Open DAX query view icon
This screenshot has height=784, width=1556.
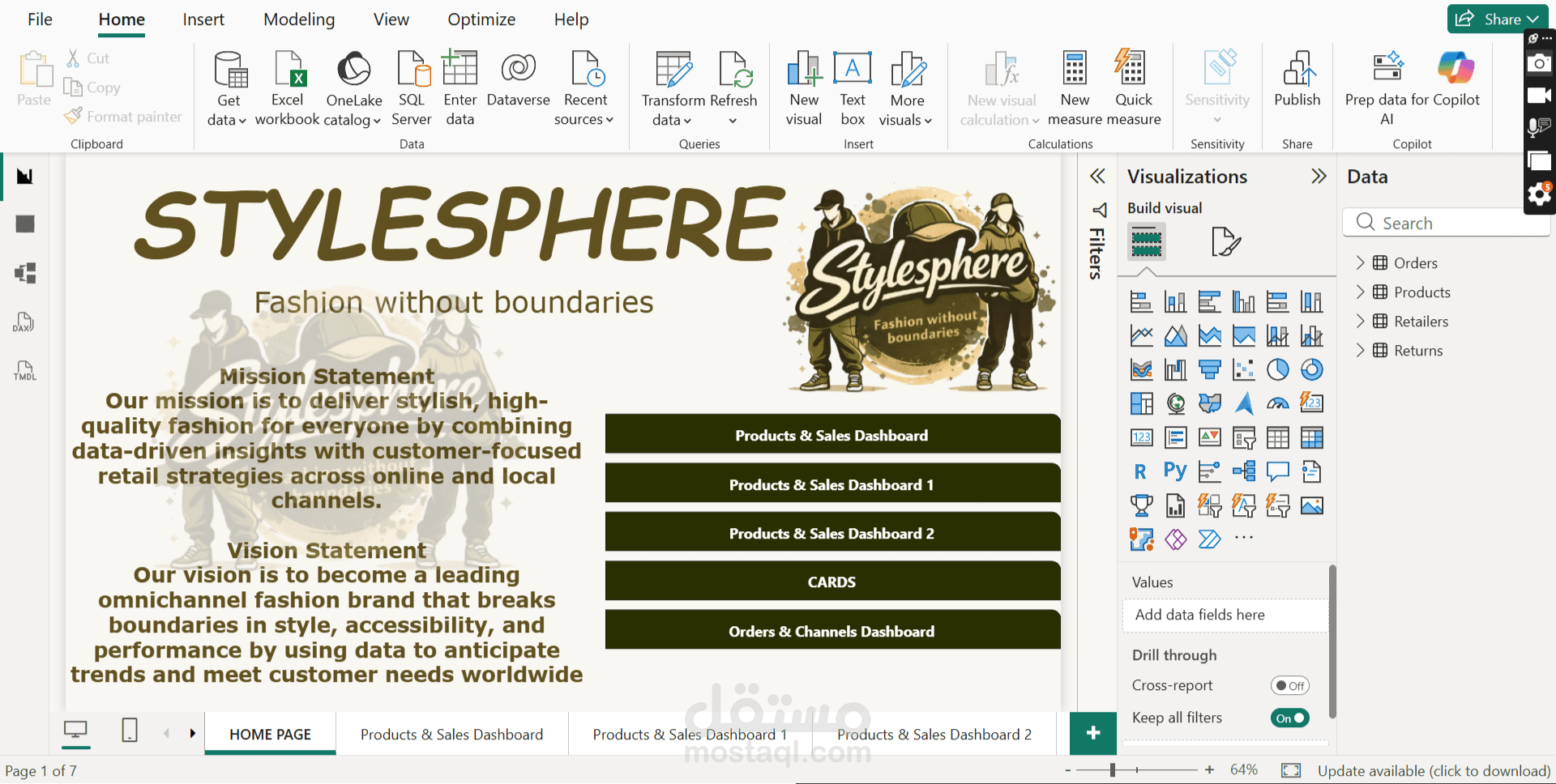24,322
